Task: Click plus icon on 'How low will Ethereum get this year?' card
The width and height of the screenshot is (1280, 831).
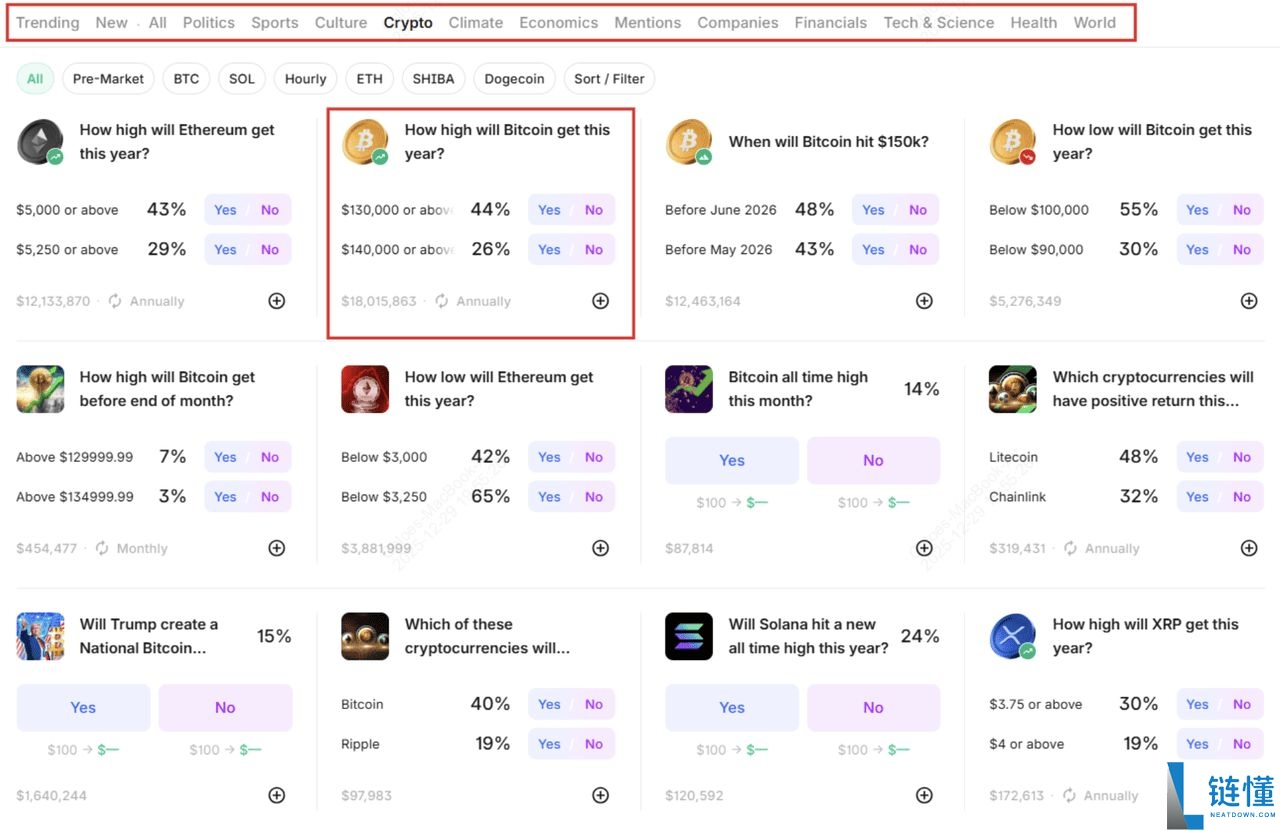Action: (600, 548)
